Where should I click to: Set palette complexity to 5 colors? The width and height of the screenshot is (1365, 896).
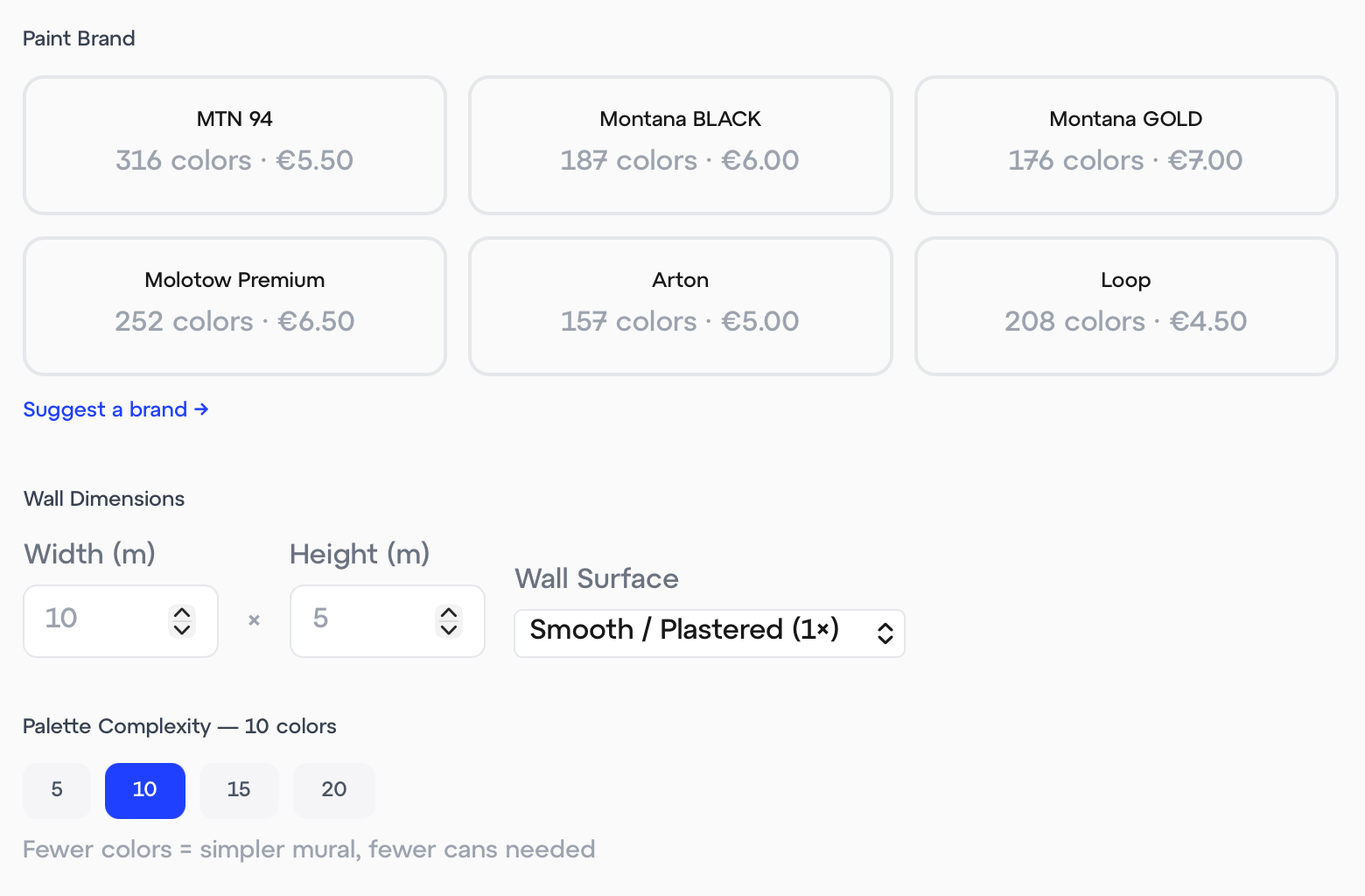57,790
